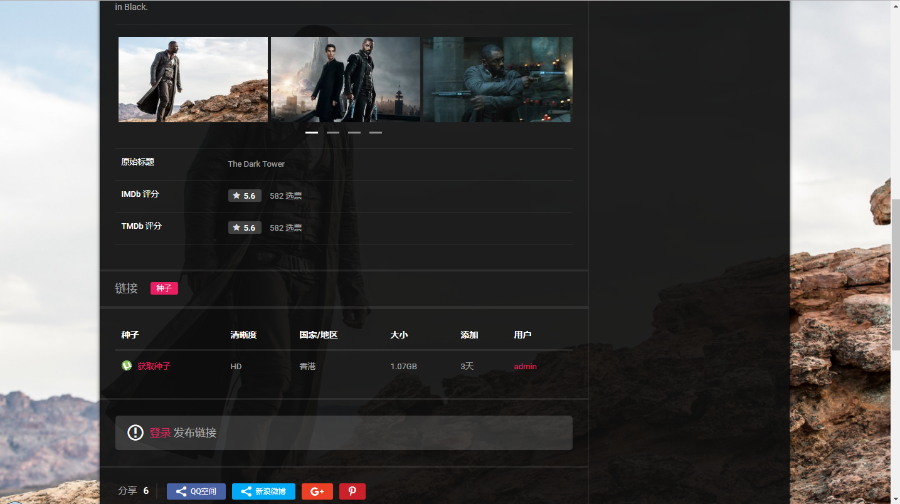
Task: Click the 登录 link to log in
Action: click(160, 433)
